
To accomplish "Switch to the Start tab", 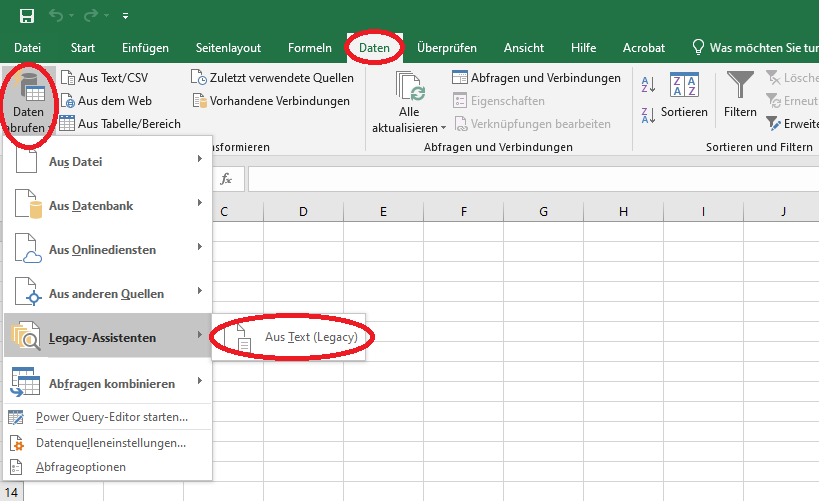I will click(x=83, y=48).
